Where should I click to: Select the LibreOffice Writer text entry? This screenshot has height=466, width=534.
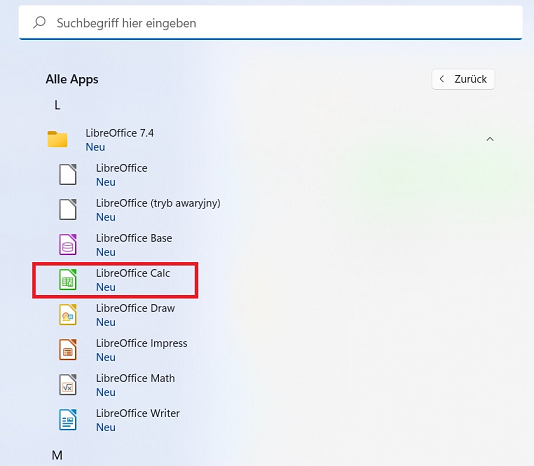click(138, 413)
